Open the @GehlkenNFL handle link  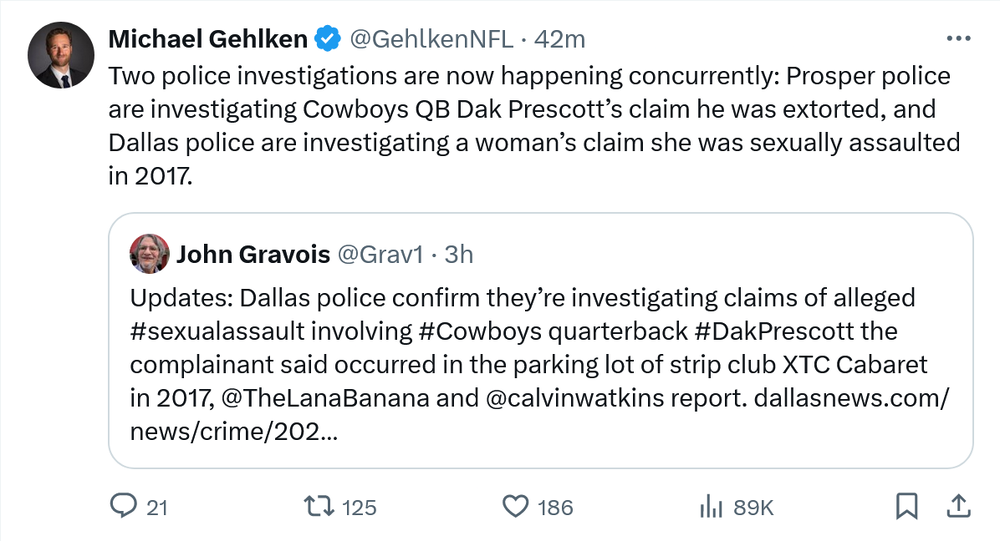point(431,39)
